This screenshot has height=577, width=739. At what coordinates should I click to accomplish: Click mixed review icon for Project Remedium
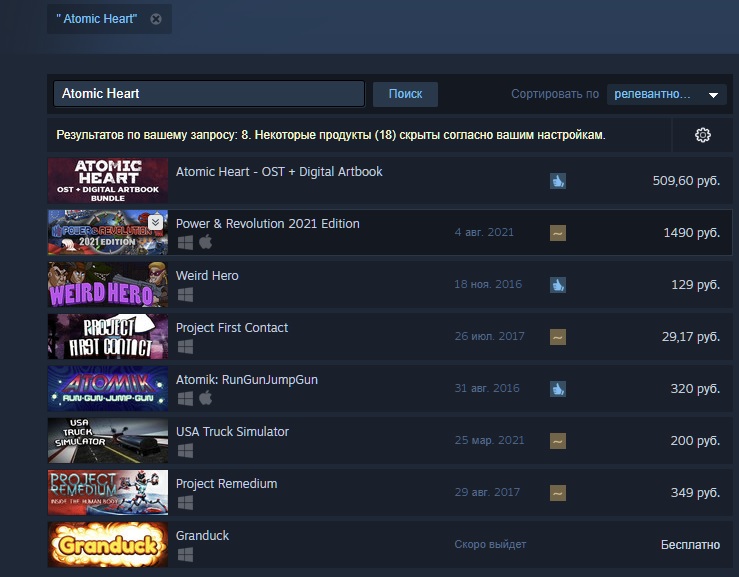558,493
